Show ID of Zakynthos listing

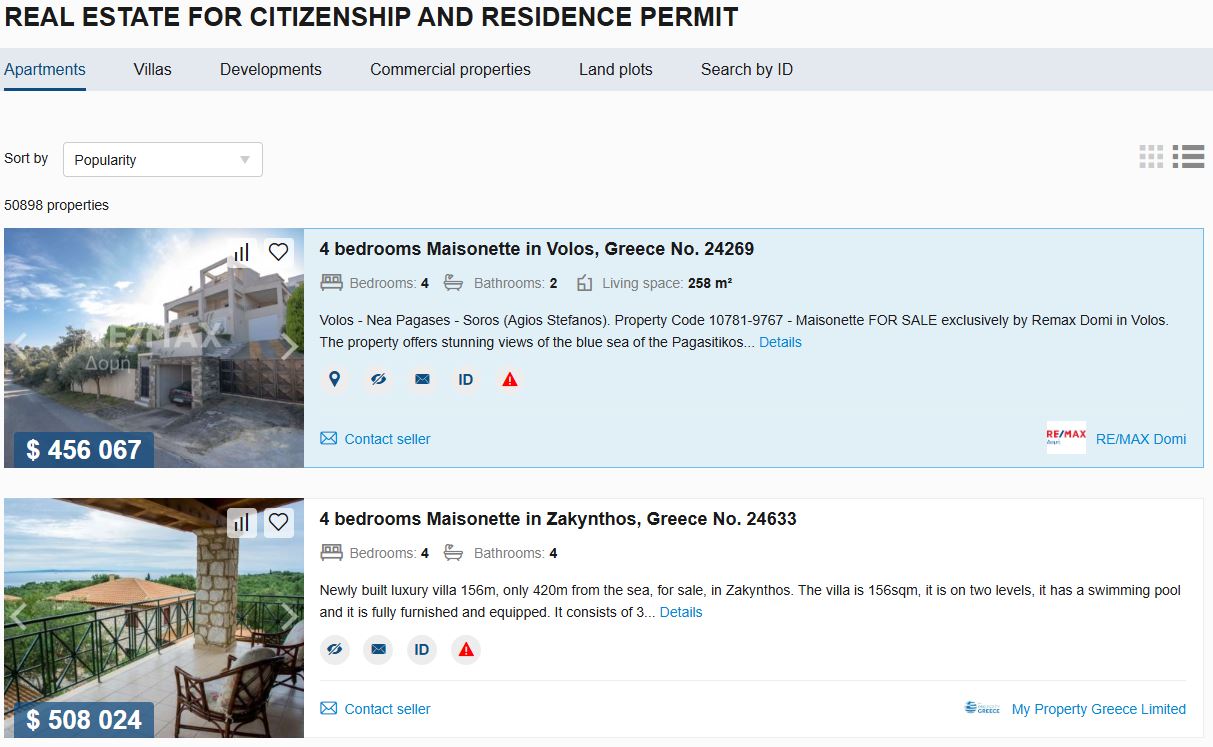pos(422,650)
